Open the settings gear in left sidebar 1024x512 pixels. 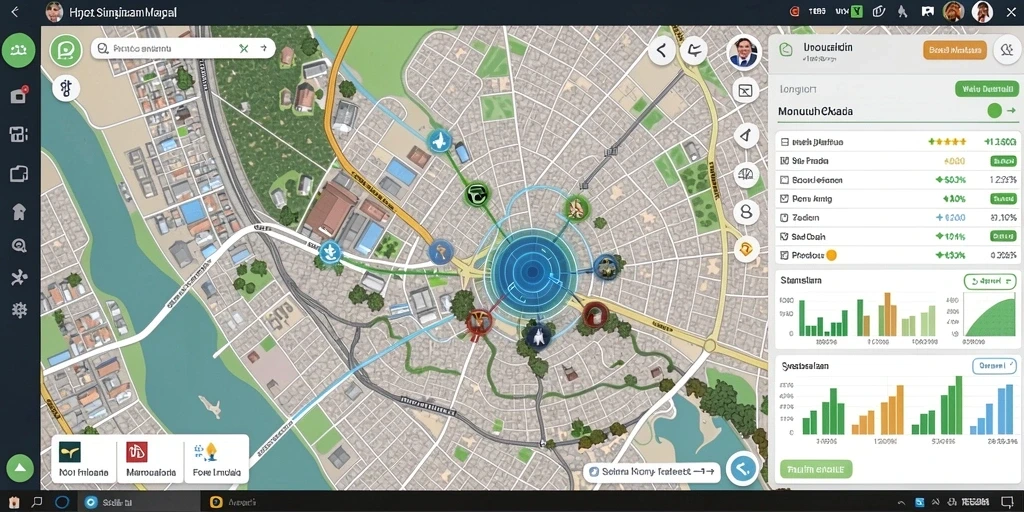19,310
